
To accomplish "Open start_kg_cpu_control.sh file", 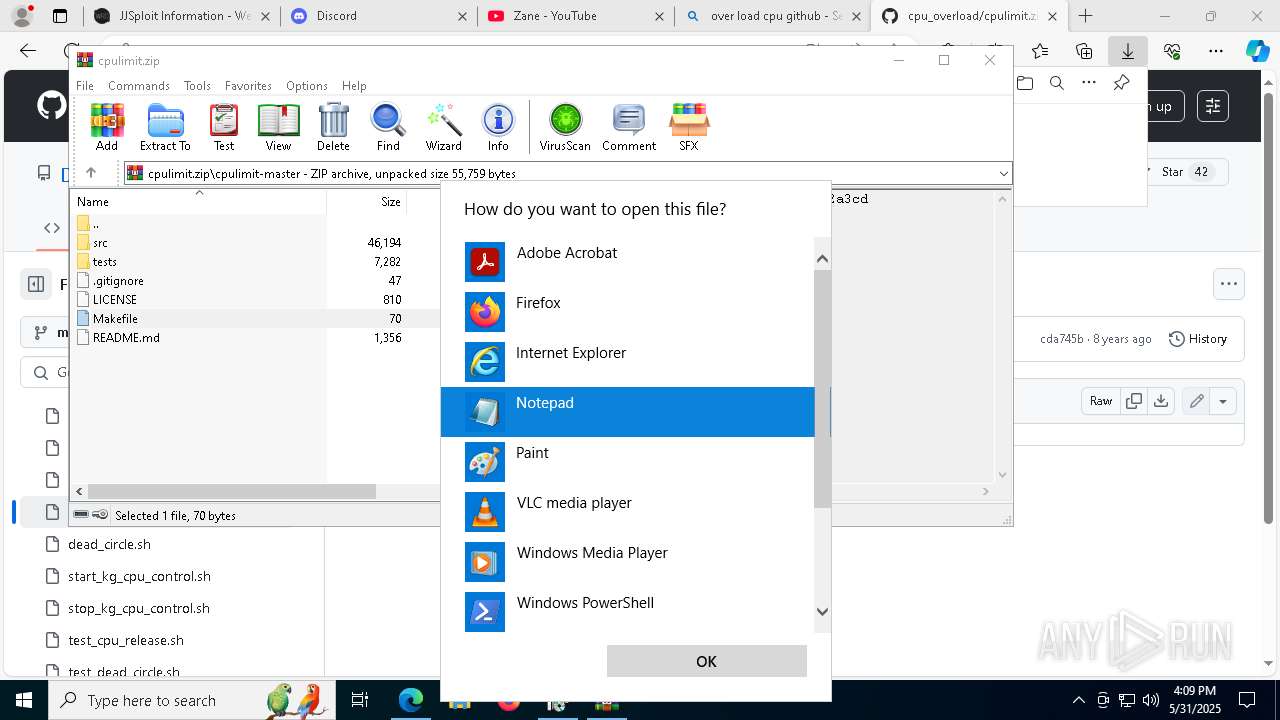I will [x=139, y=576].
